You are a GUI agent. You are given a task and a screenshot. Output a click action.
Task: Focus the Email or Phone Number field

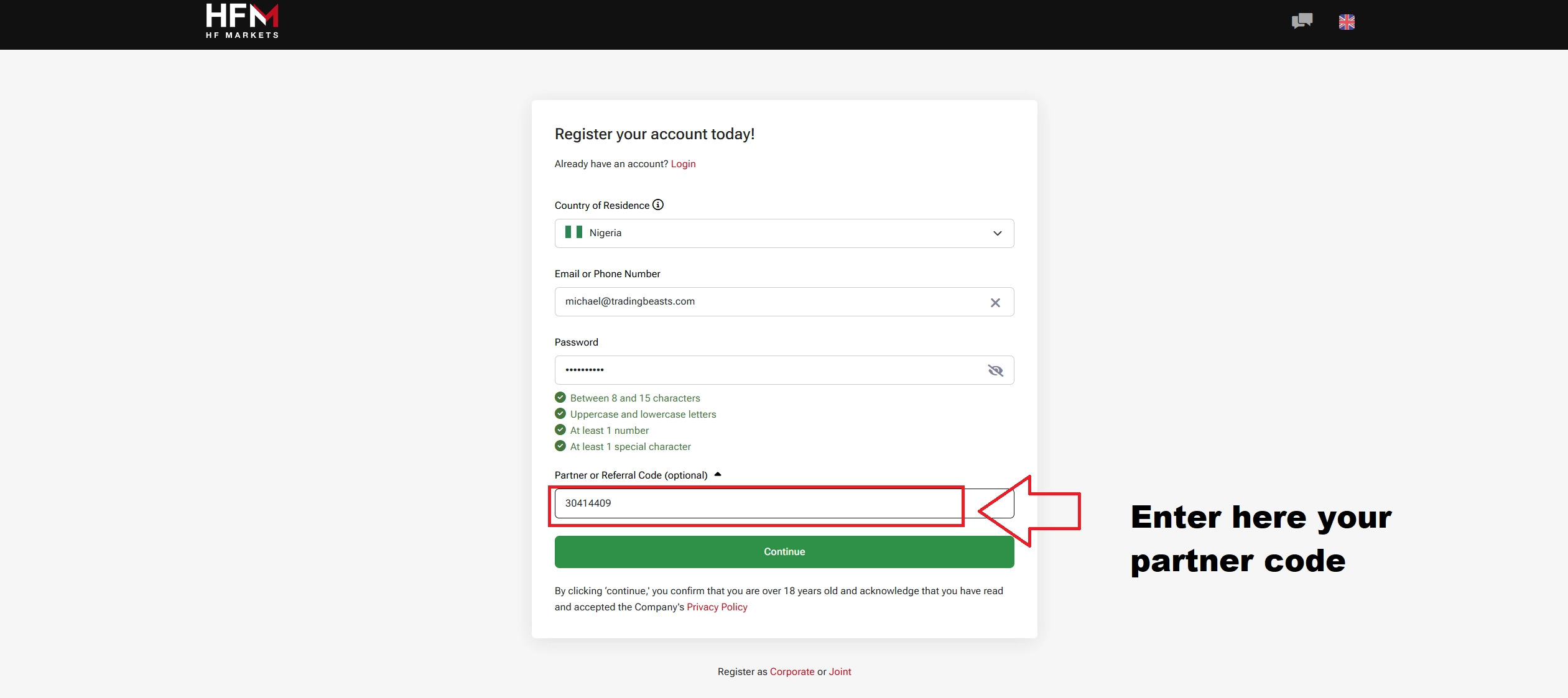(784, 301)
